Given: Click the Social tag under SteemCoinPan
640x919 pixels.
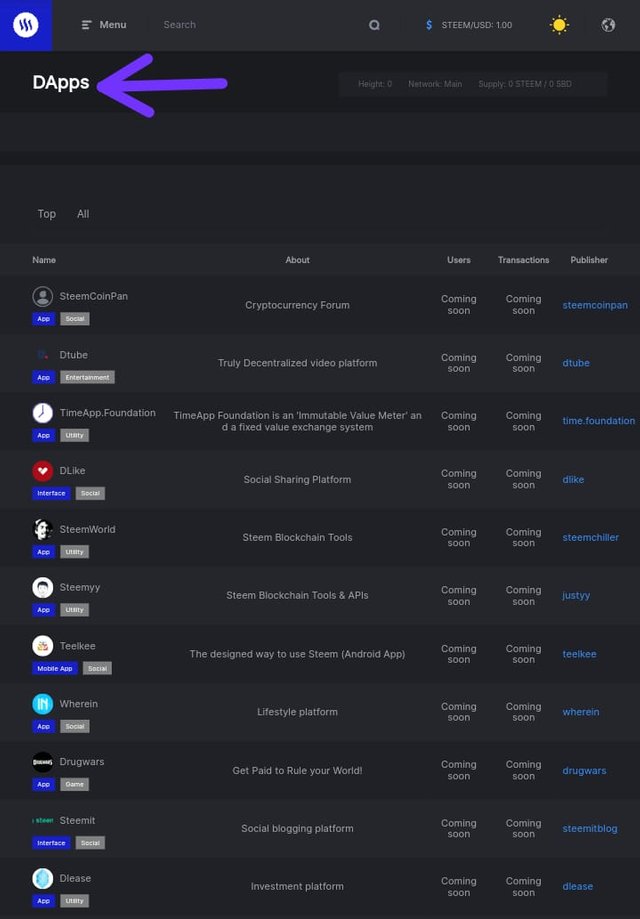Looking at the screenshot, I should [x=75, y=319].
